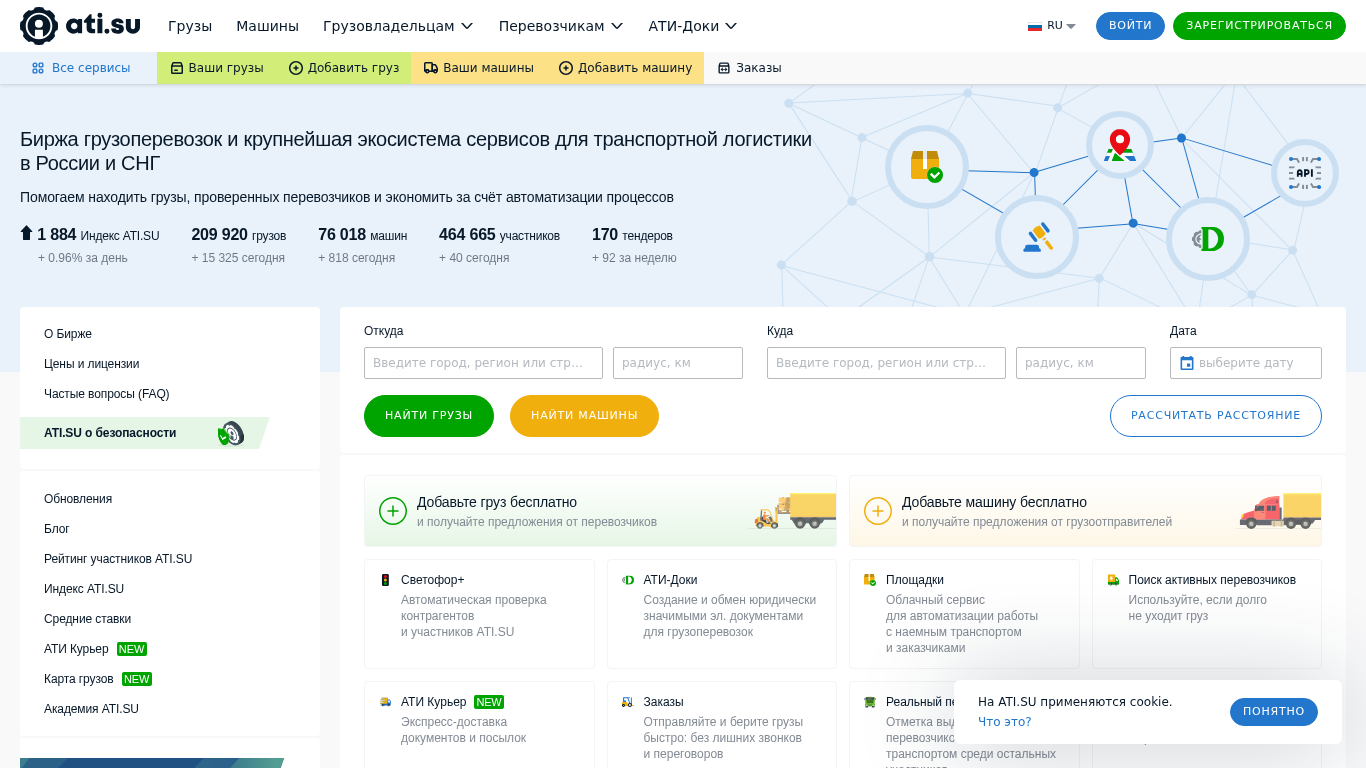This screenshot has height=768, width=1366.
Task: Open the Что это? cookie link
Action: pos(1004,722)
